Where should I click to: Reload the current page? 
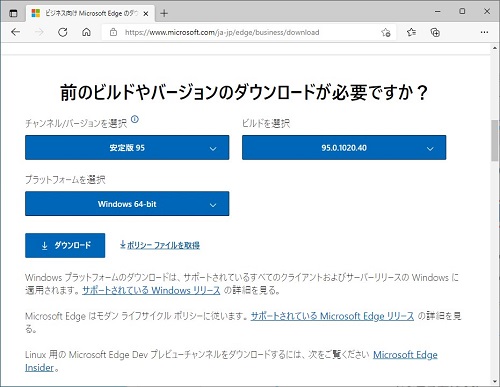(x=63, y=32)
